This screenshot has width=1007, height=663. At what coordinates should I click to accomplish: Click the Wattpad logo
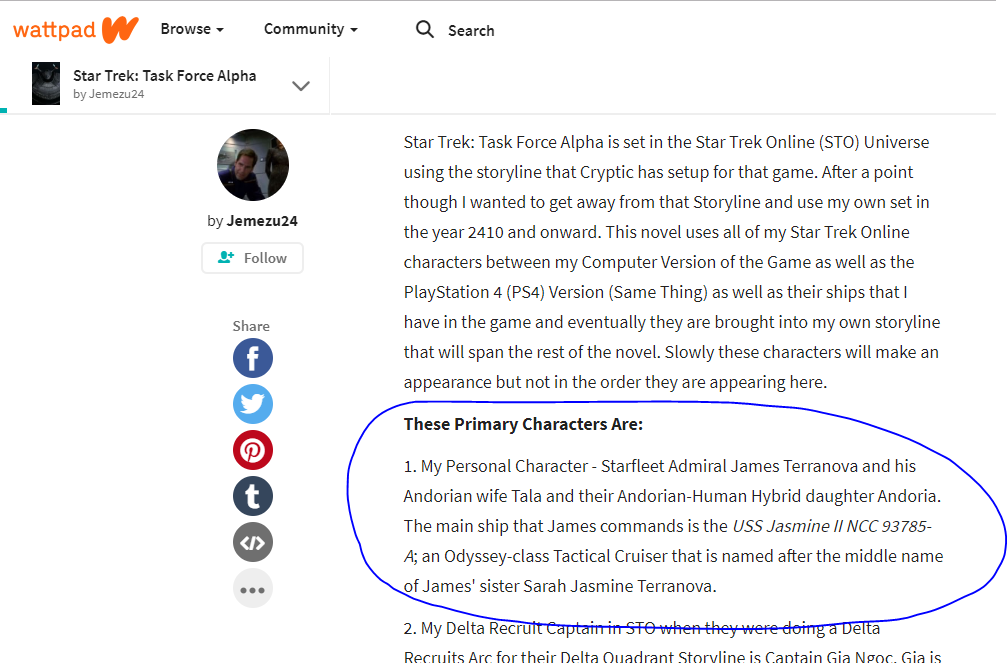tap(76, 30)
